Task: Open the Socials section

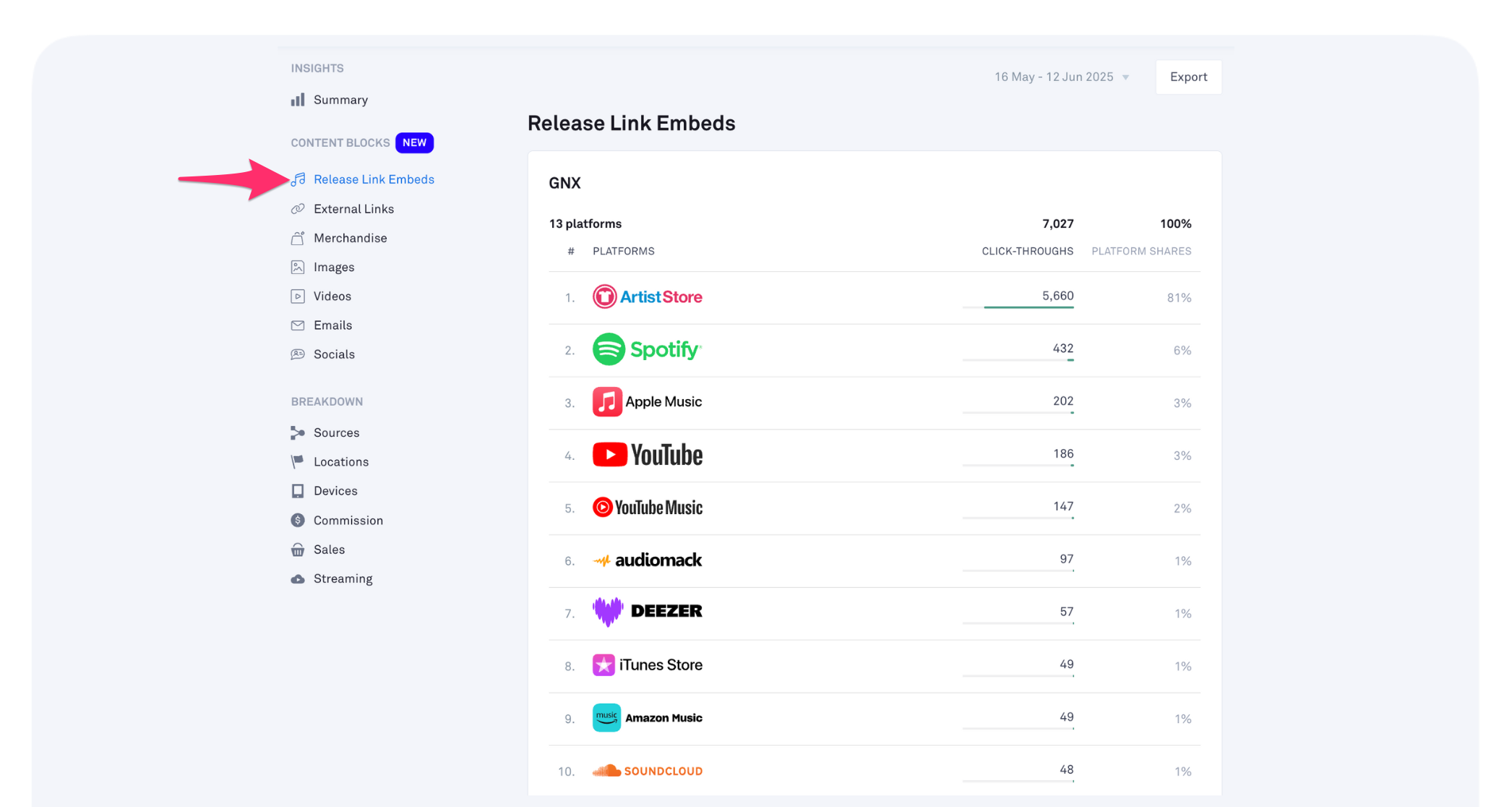Action: pos(334,354)
